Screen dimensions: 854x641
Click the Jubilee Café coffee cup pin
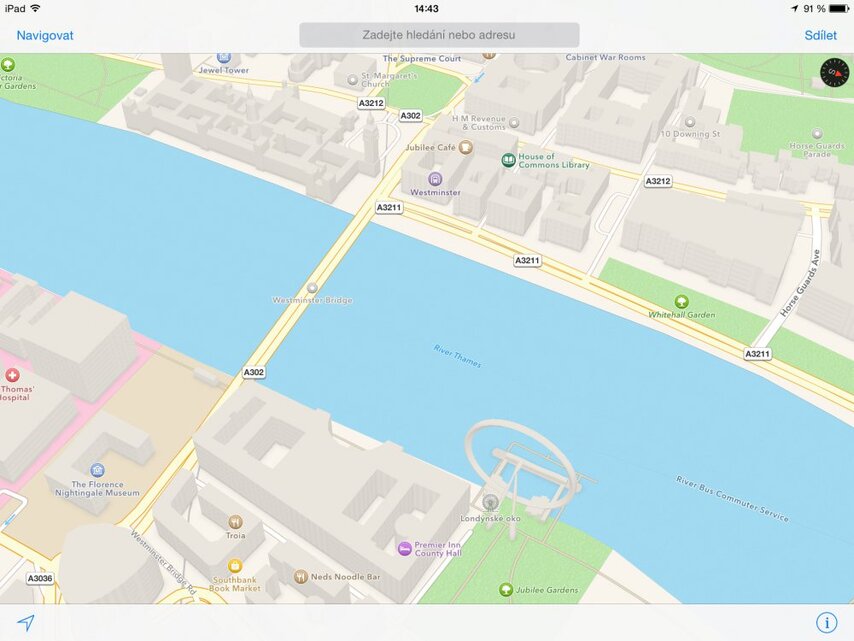click(x=465, y=146)
